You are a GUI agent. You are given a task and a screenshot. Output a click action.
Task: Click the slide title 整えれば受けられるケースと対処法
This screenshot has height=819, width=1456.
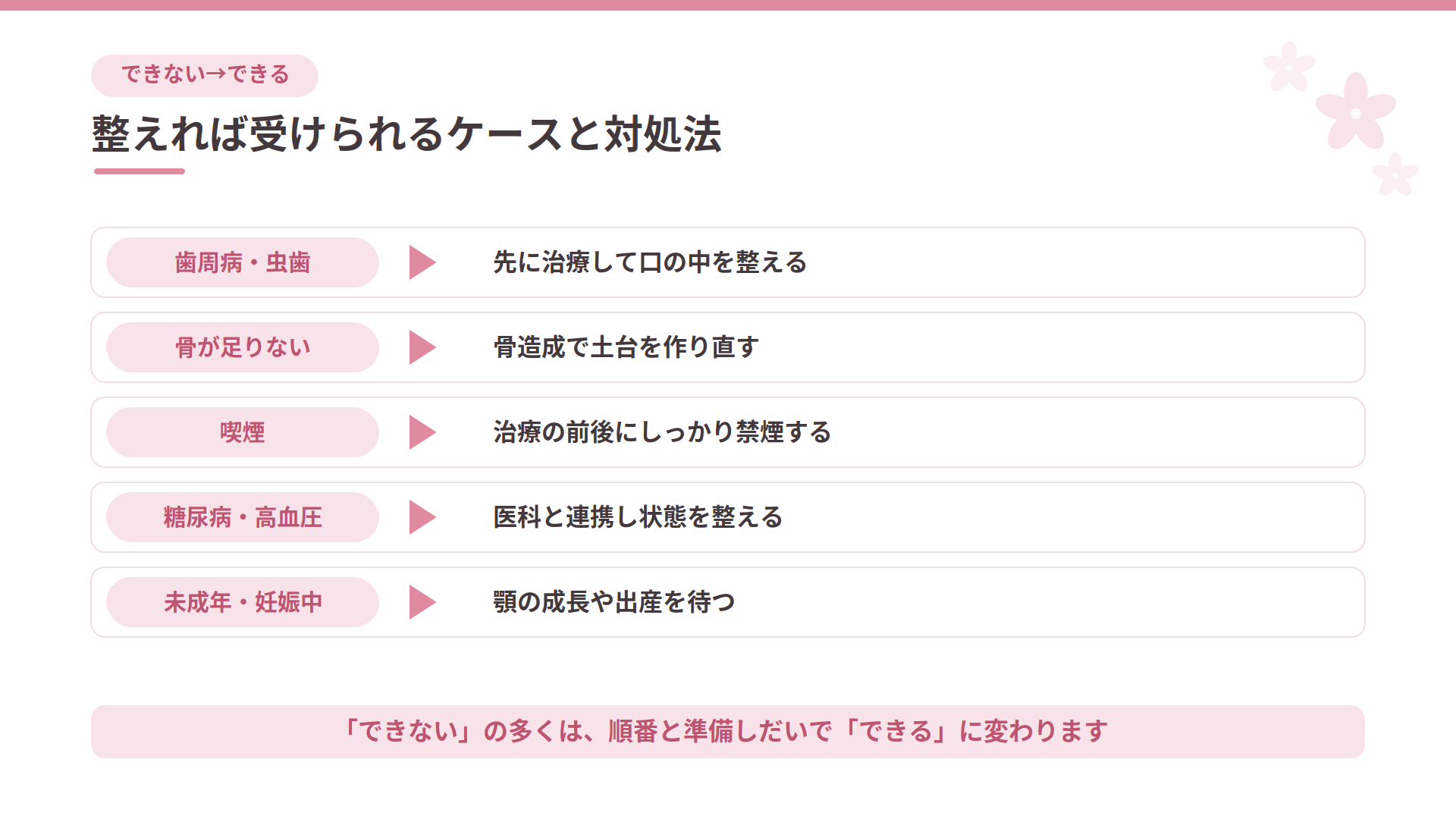(x=406, y=134)
